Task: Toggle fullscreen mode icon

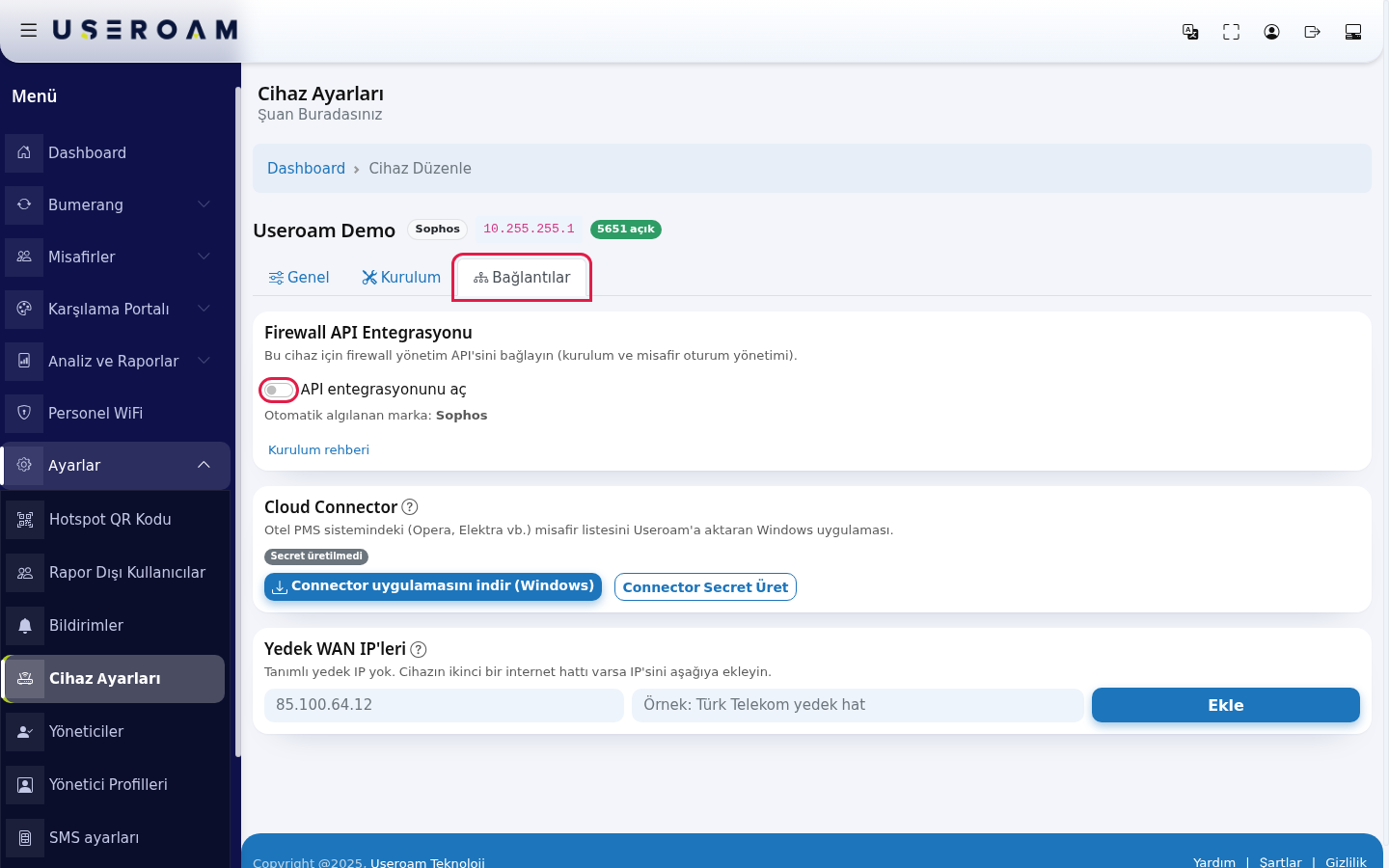Action: [x=1231, y=32]
